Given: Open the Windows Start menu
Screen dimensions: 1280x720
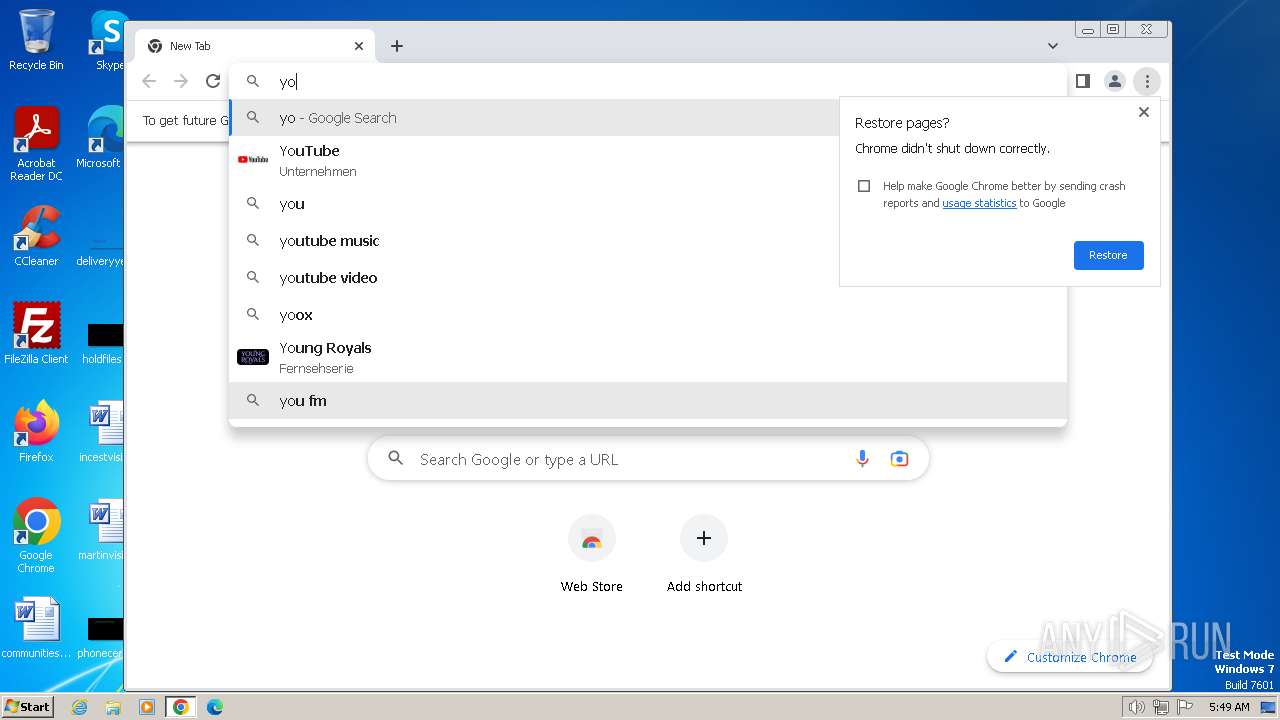Looking at the screenshot, I should (28, 706).
